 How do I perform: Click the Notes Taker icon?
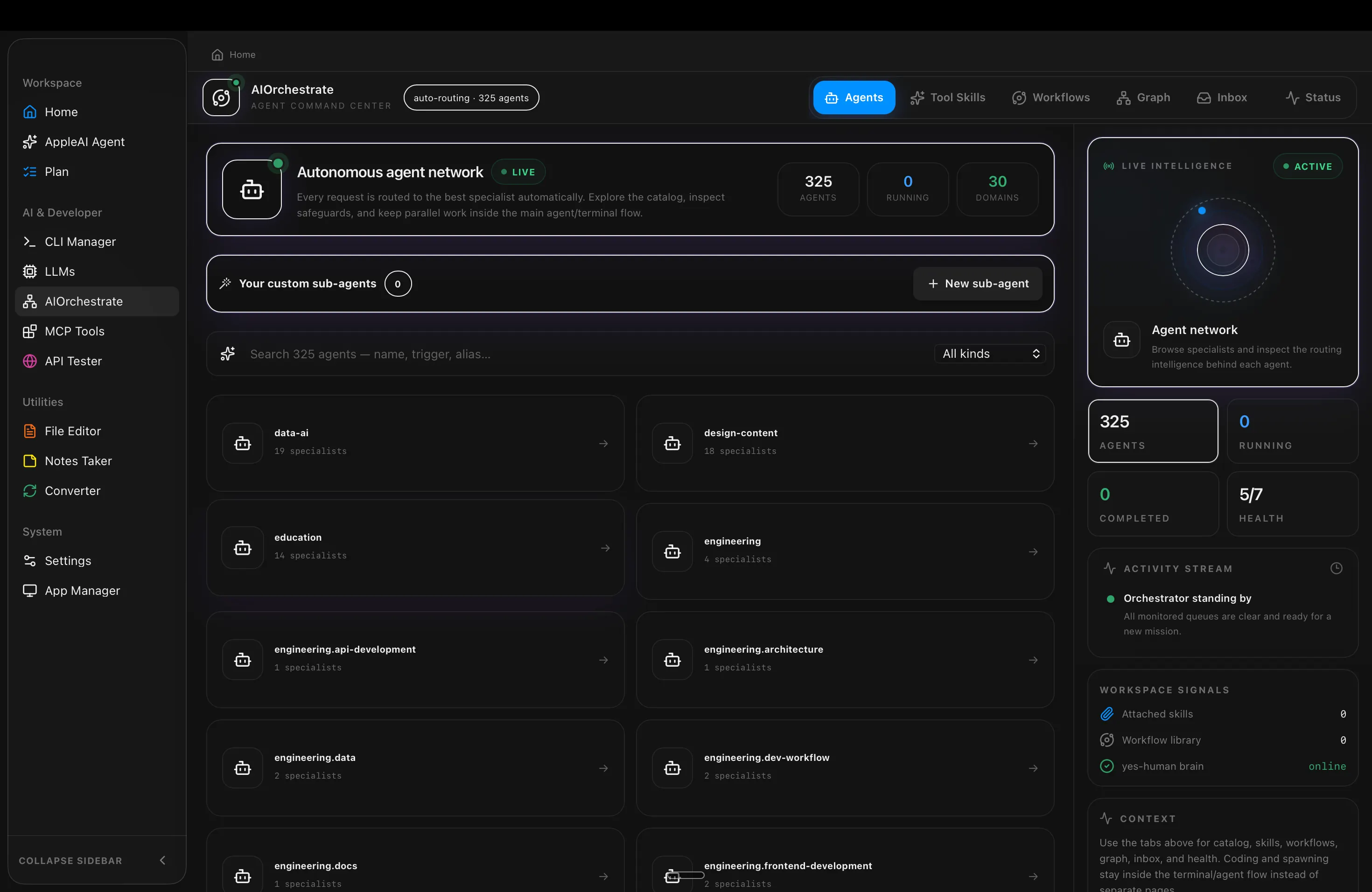coord(29,461)
